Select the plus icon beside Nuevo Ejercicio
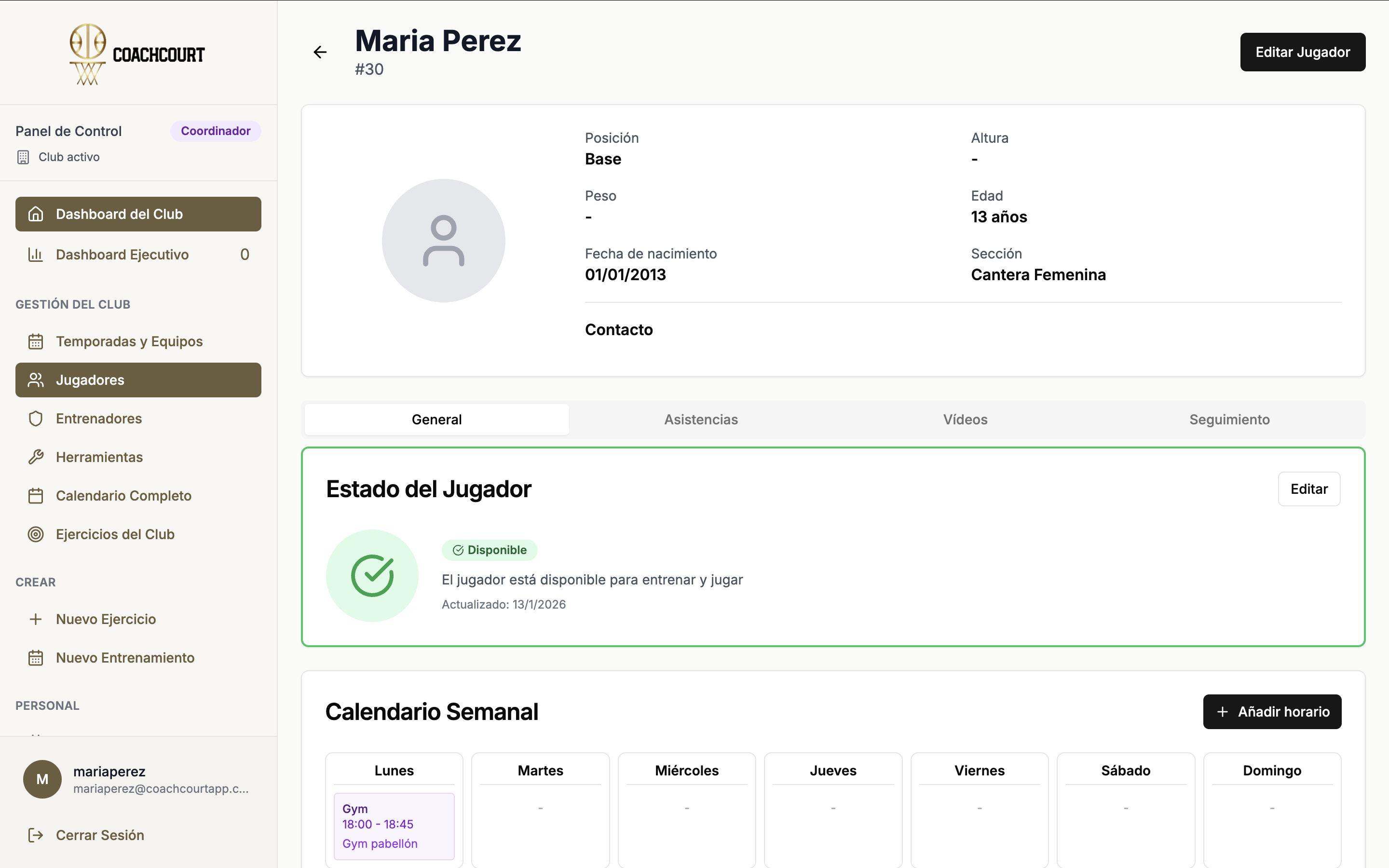This screenshot has height=868, width=1389. tap(36, 619)
